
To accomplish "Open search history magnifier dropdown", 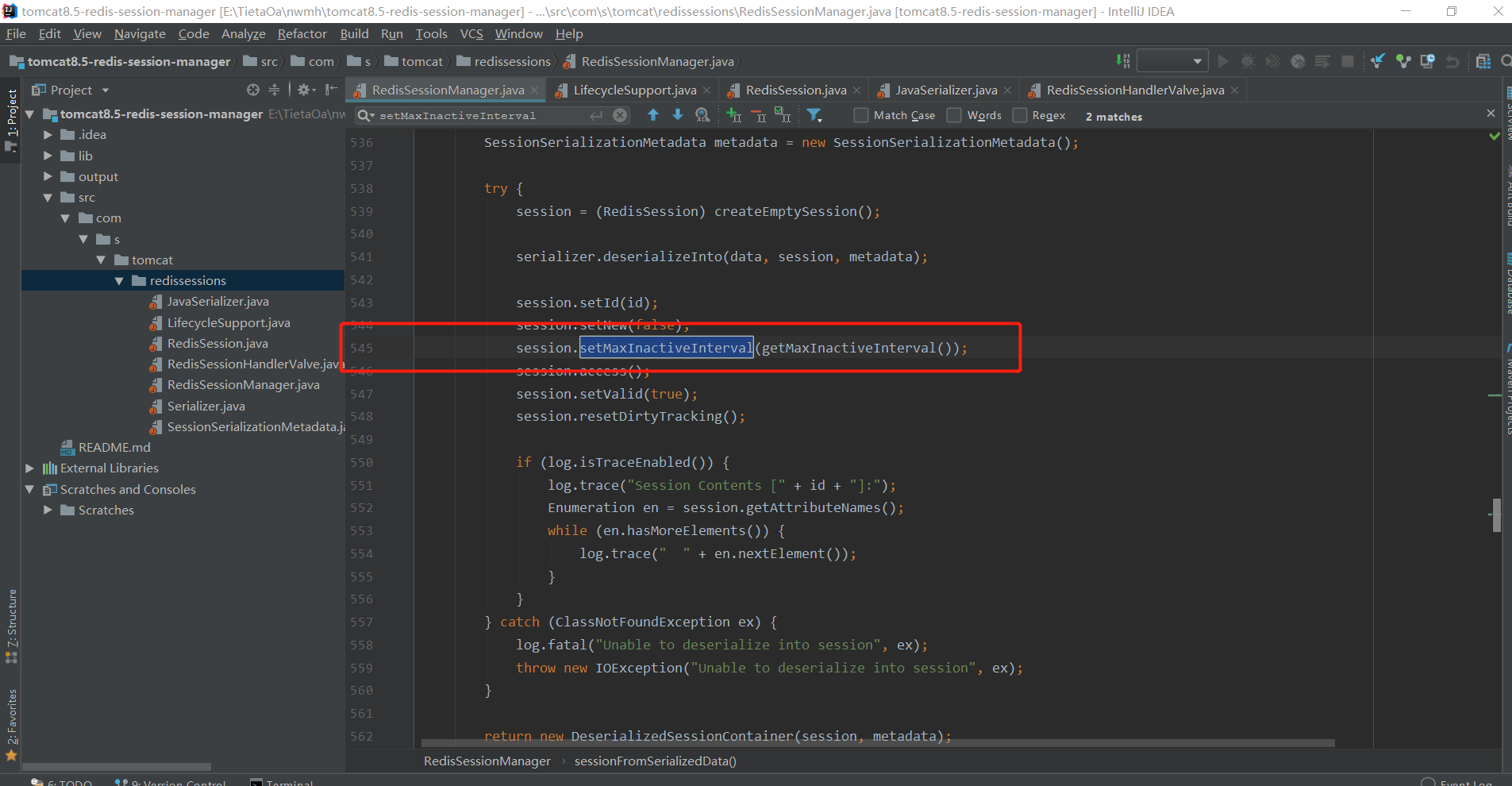I will pyautogui.click(x=366, y=115).
